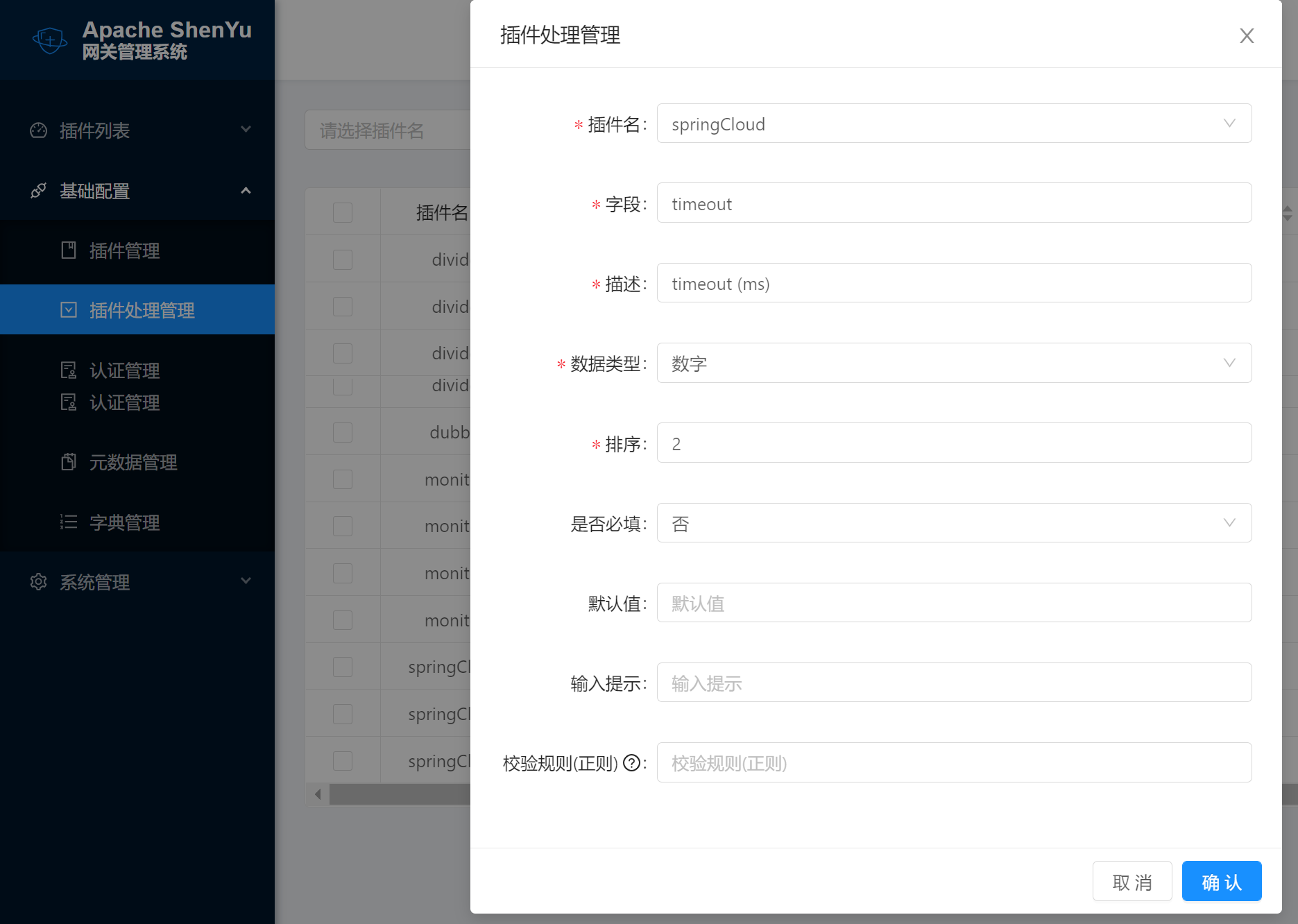The height and width of the screenshot is (924, 1298).
Task: Click the dashboard icon beside 插件列表
Action: (x=39, y=130)
